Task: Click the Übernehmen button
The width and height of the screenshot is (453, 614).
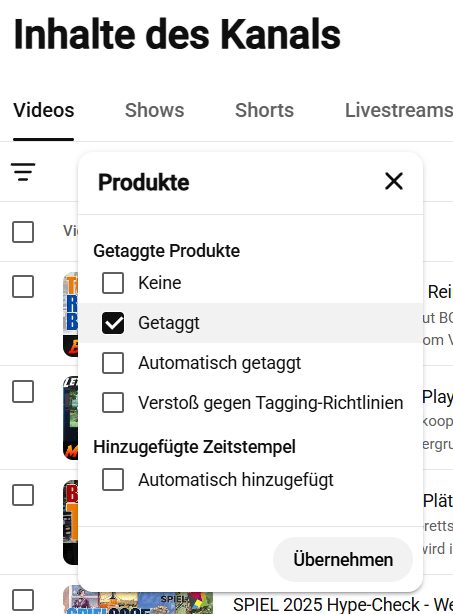Action: (343, 559)
